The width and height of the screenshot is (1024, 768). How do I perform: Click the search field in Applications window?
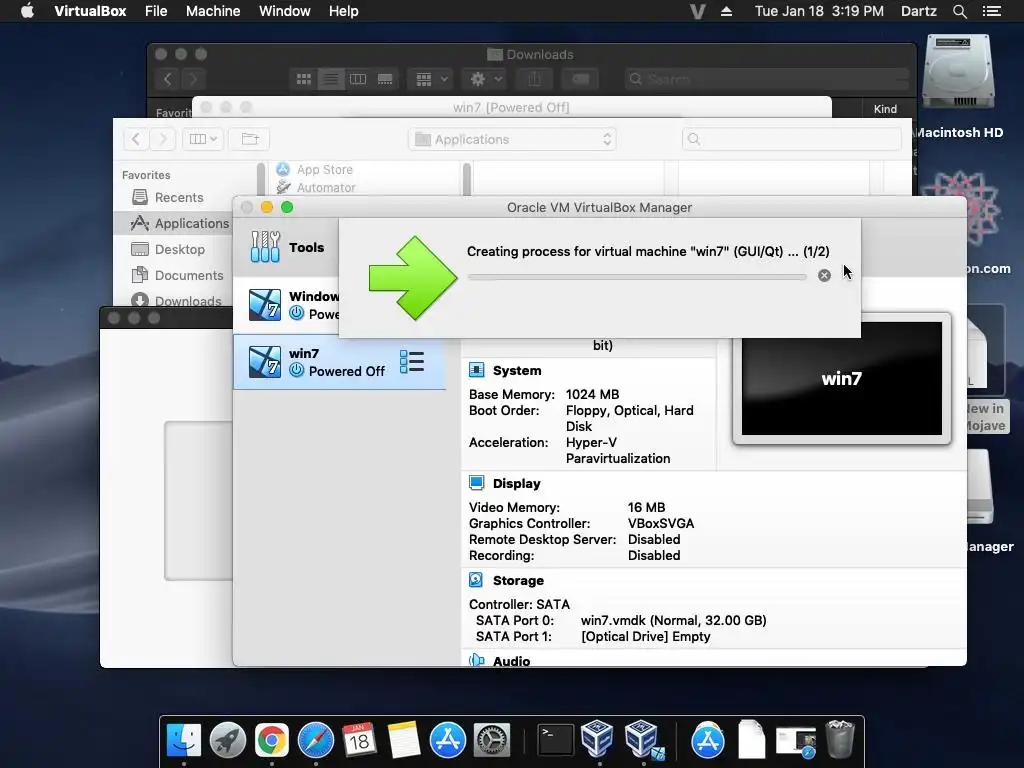click(x=792, y=139)
